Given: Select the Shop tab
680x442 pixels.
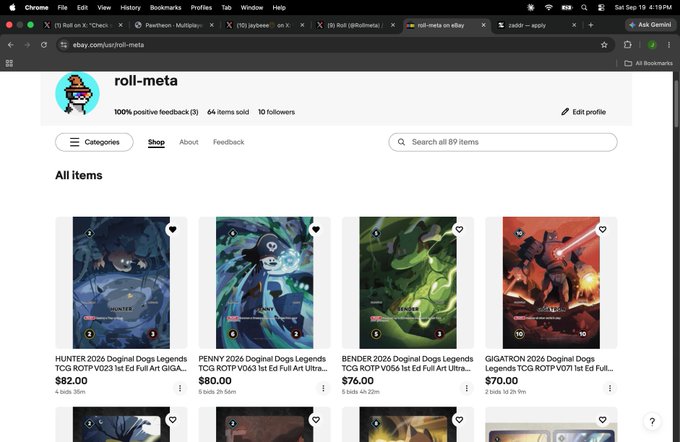Looking at the screenshot, I should (x=156, y=142).
